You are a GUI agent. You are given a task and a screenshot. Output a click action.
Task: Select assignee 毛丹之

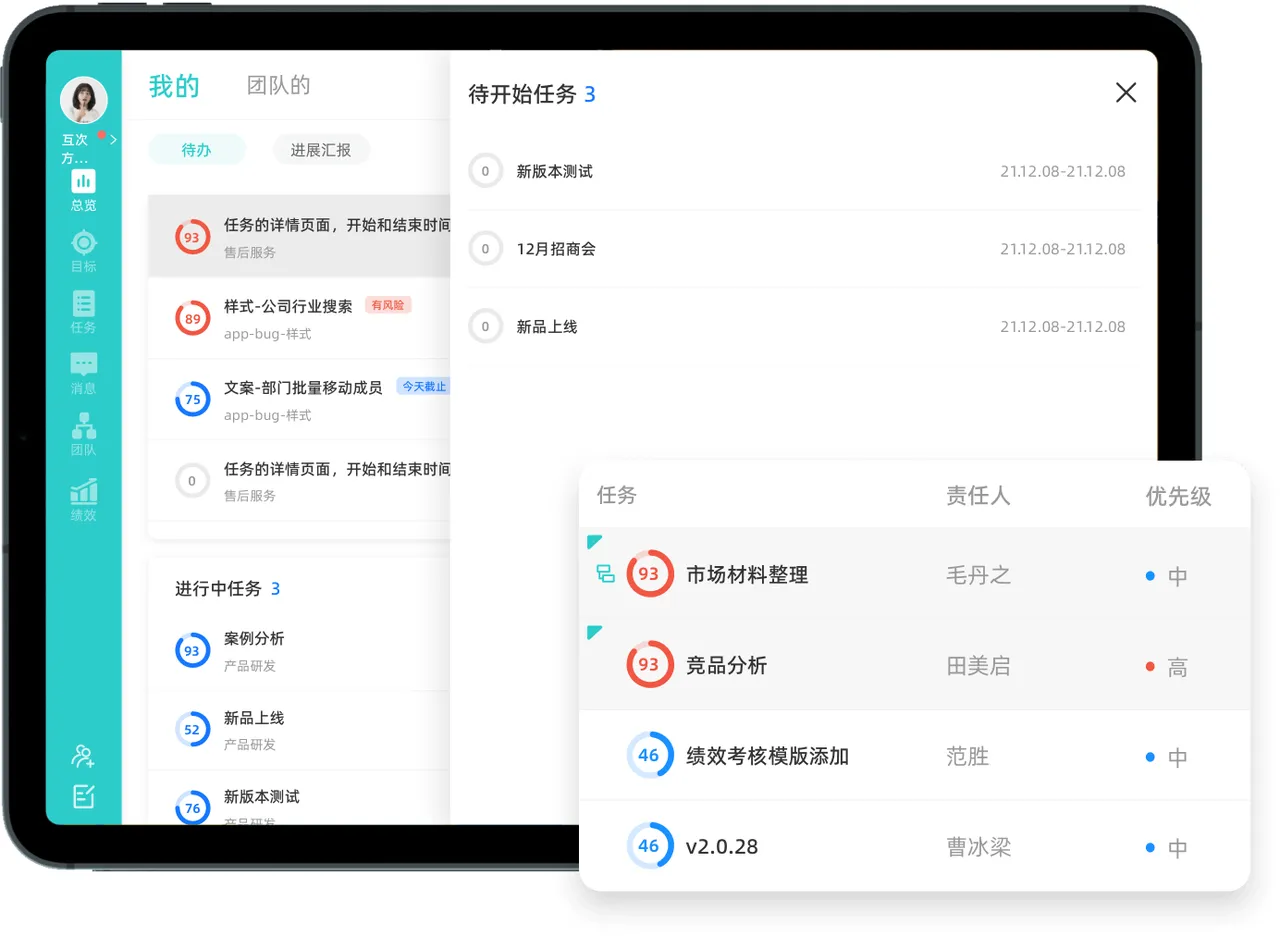978,575
